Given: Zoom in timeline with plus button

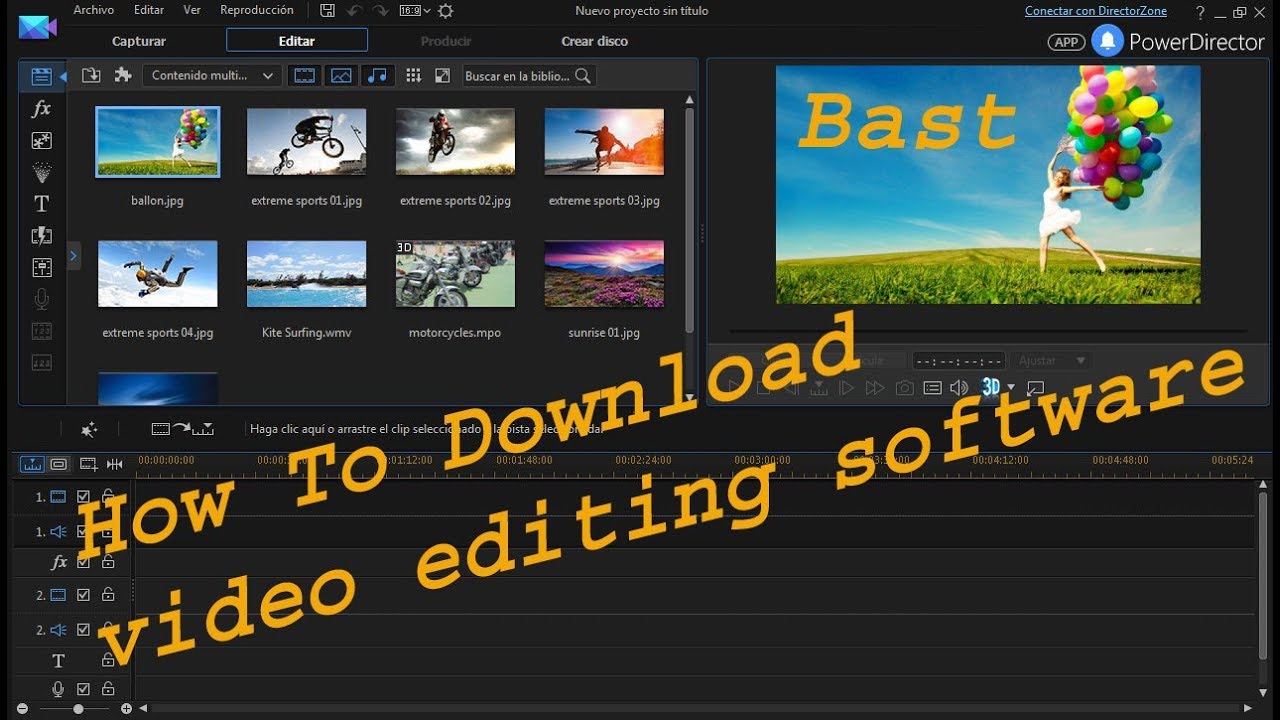Looking at the screenshot, I should pos(126,708).
